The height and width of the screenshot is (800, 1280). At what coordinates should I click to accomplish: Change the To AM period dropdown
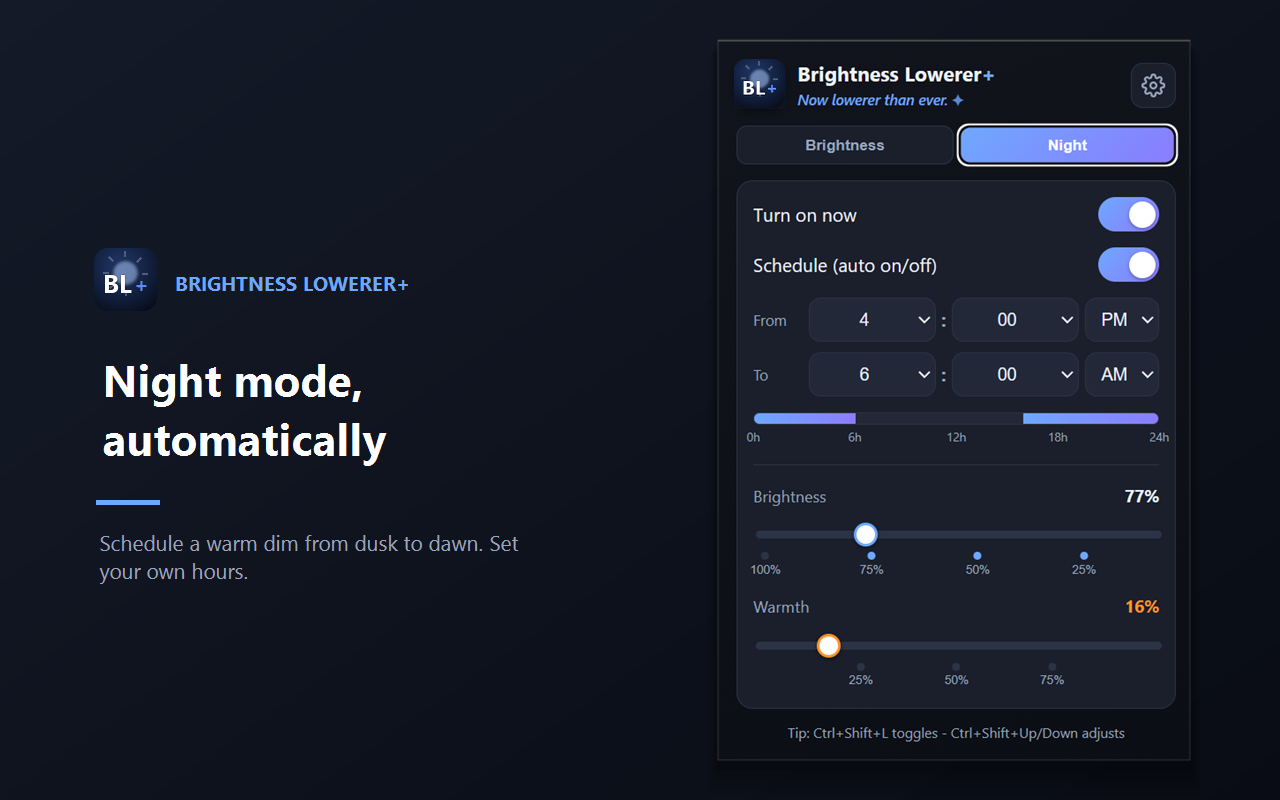[1122, 375]
